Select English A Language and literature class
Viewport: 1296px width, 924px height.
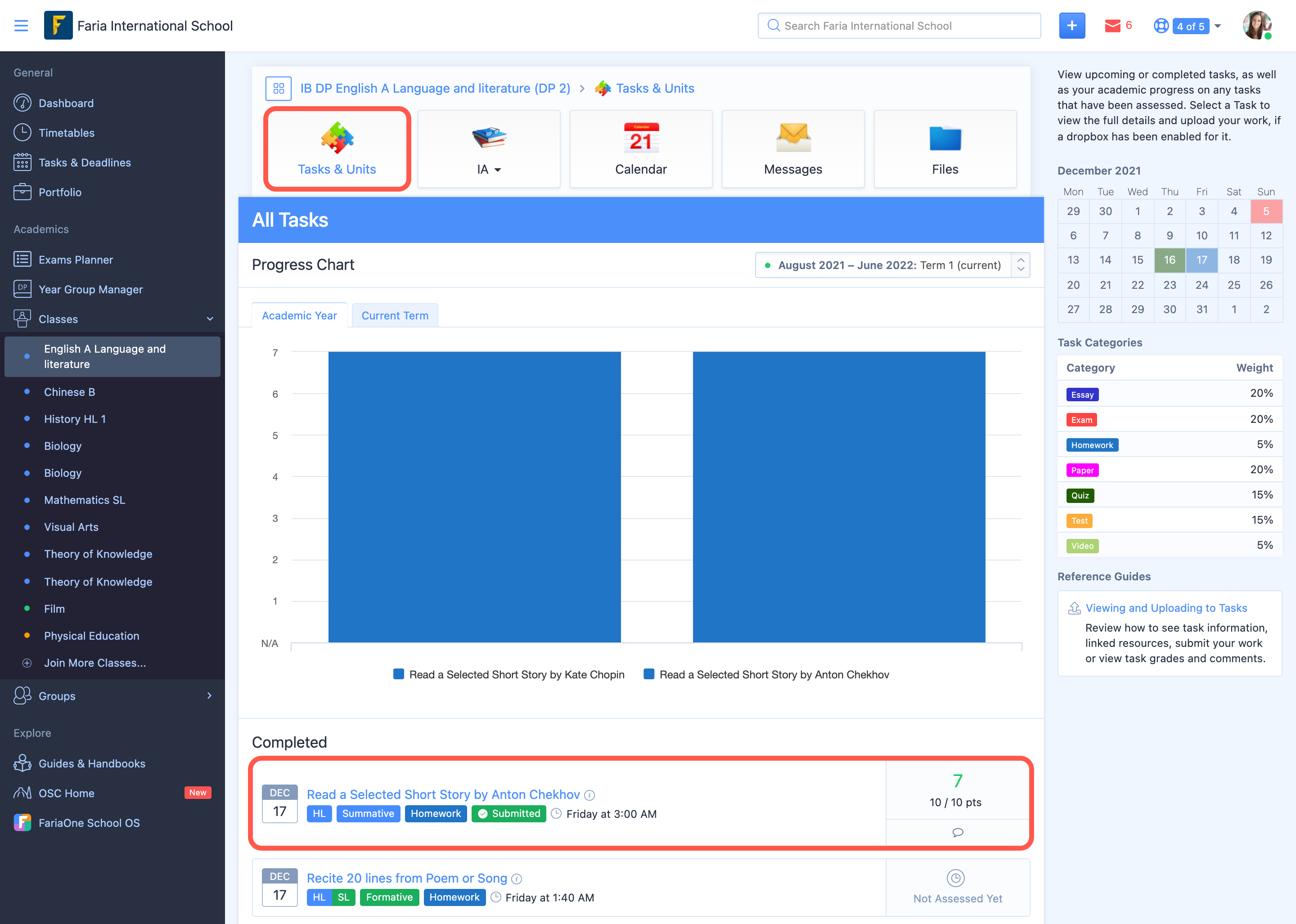pyautogui.click(x=112, y=357)
